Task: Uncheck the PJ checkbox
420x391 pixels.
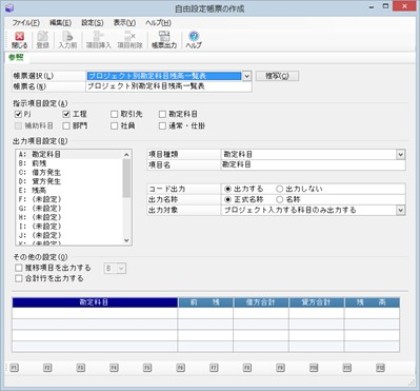Action: tap(18, 114)
